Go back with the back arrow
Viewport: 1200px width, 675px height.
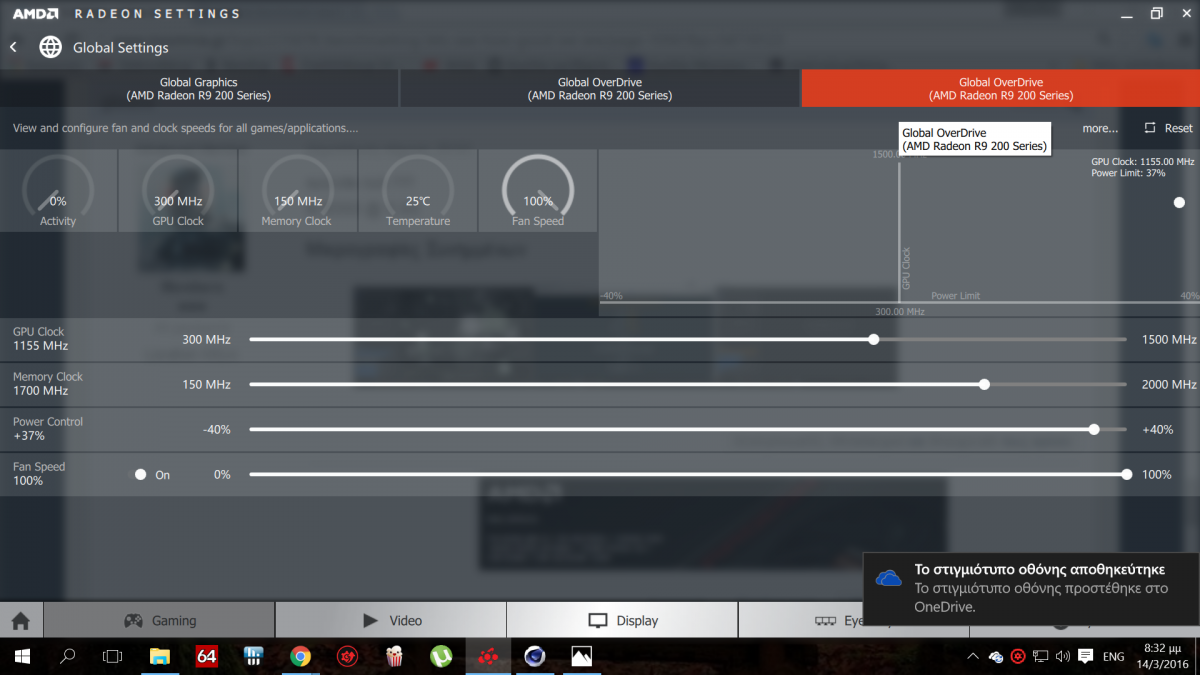[x=13, y=47]
